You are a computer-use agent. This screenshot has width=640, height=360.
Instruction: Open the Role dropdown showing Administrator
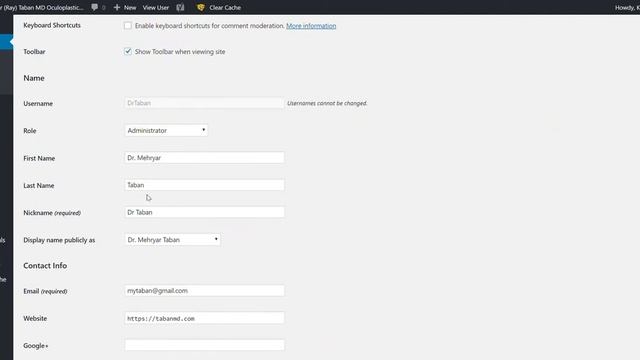click(x=166, y=130)
